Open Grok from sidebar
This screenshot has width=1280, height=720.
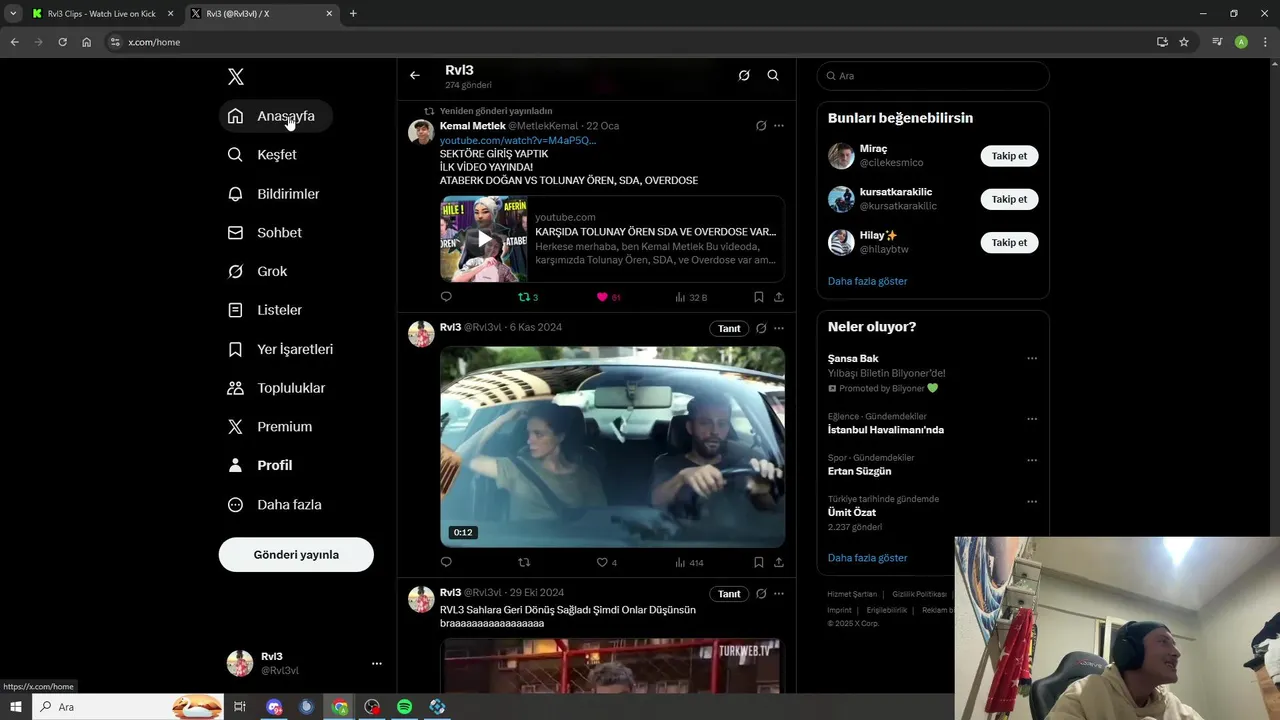[258, 272]
